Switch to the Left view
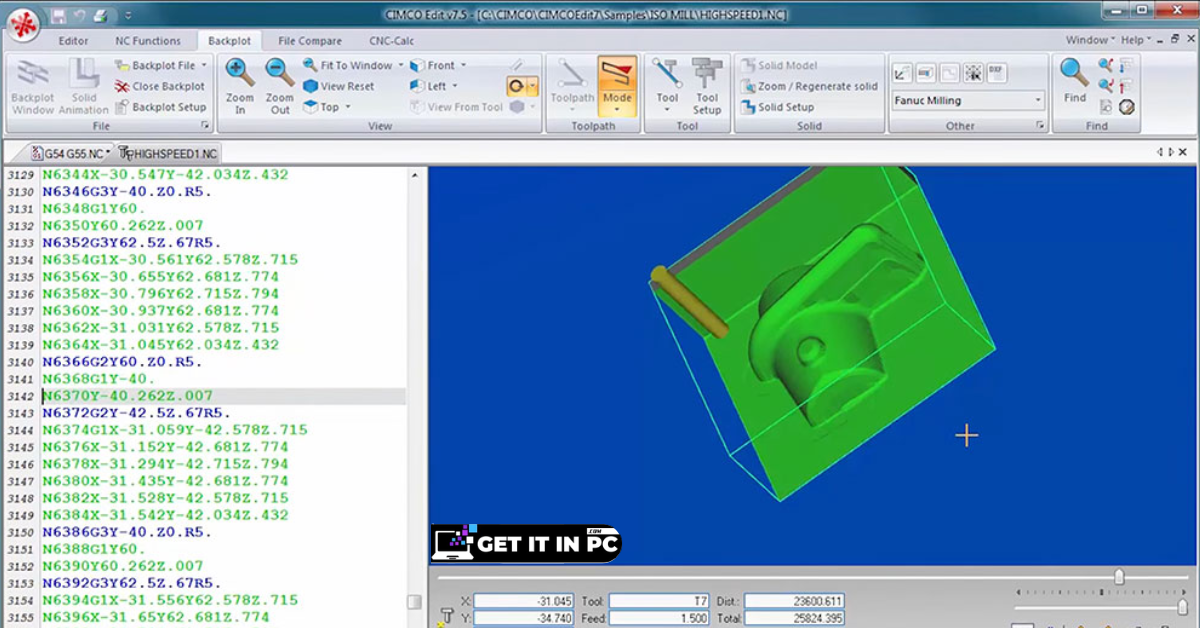Screen dimensions: 1200x628 coord(430,86)
